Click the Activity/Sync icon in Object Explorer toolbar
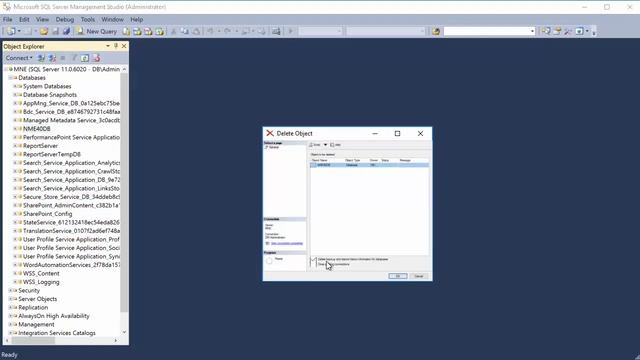This screenshot has width=640, height=360. tap(96, 58)
